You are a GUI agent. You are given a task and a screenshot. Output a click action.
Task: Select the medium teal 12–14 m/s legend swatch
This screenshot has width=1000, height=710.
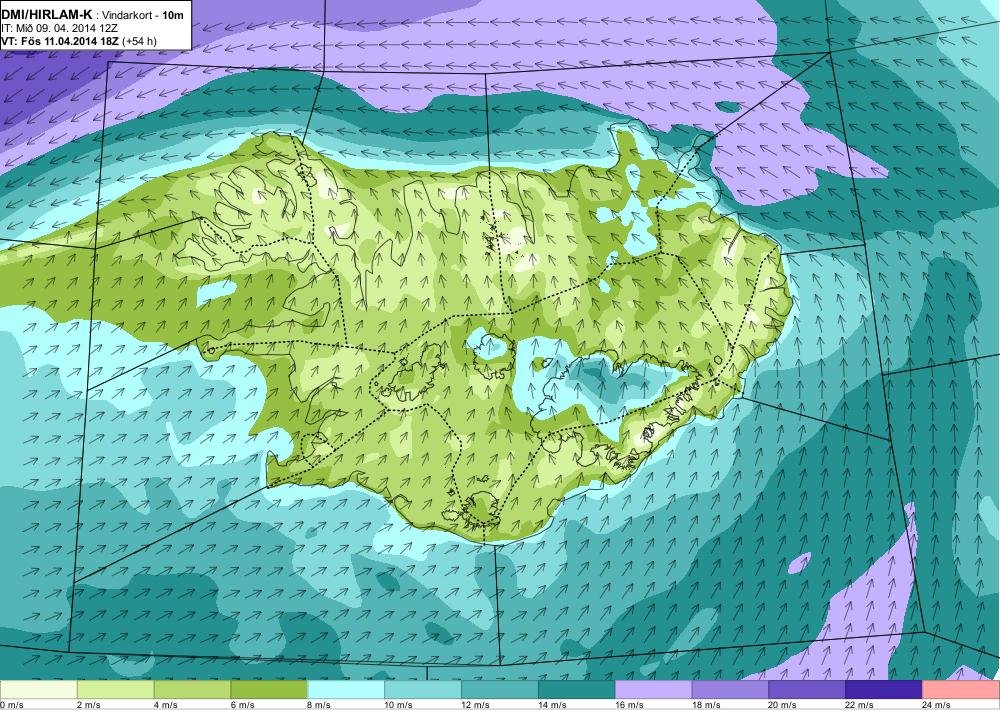499,690
